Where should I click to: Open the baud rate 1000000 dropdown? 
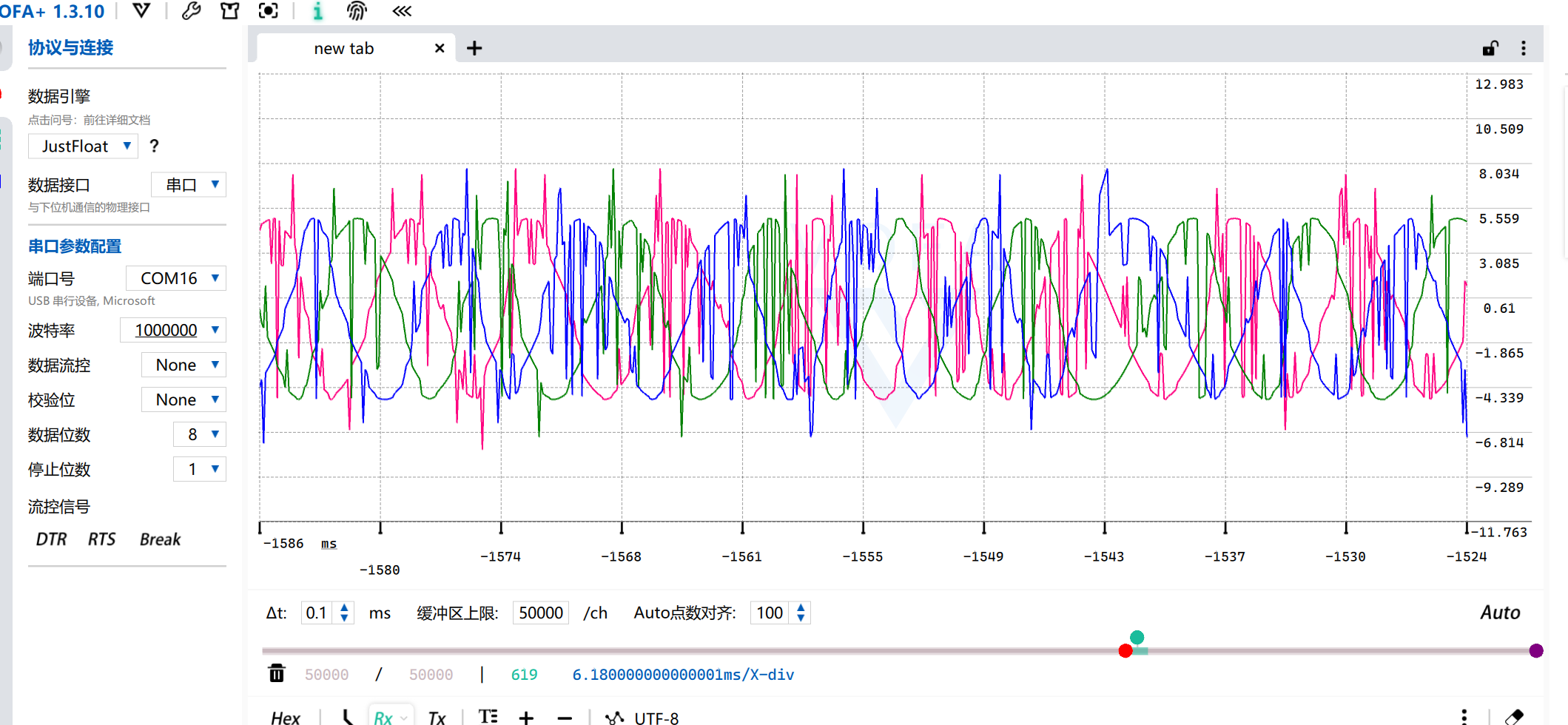point(173,330)
